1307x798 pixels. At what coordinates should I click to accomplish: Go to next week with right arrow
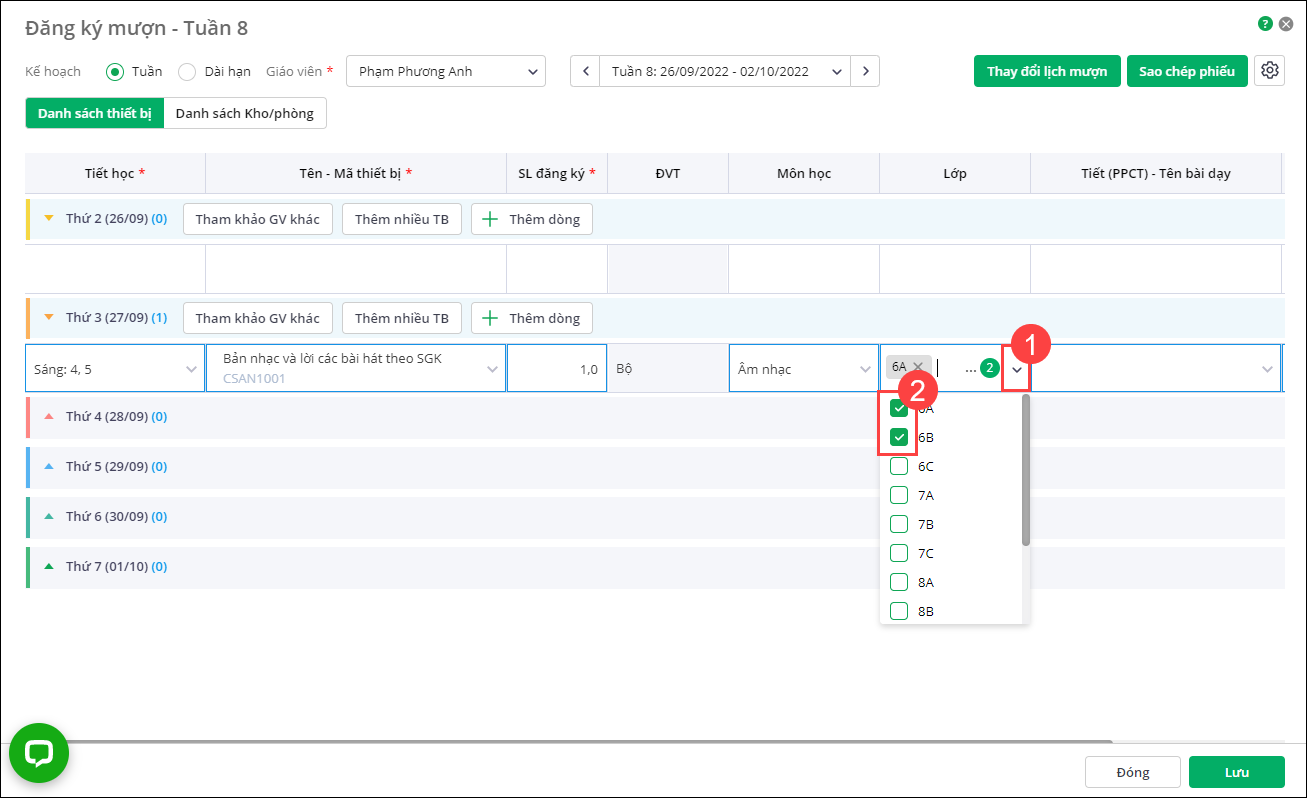865,71
